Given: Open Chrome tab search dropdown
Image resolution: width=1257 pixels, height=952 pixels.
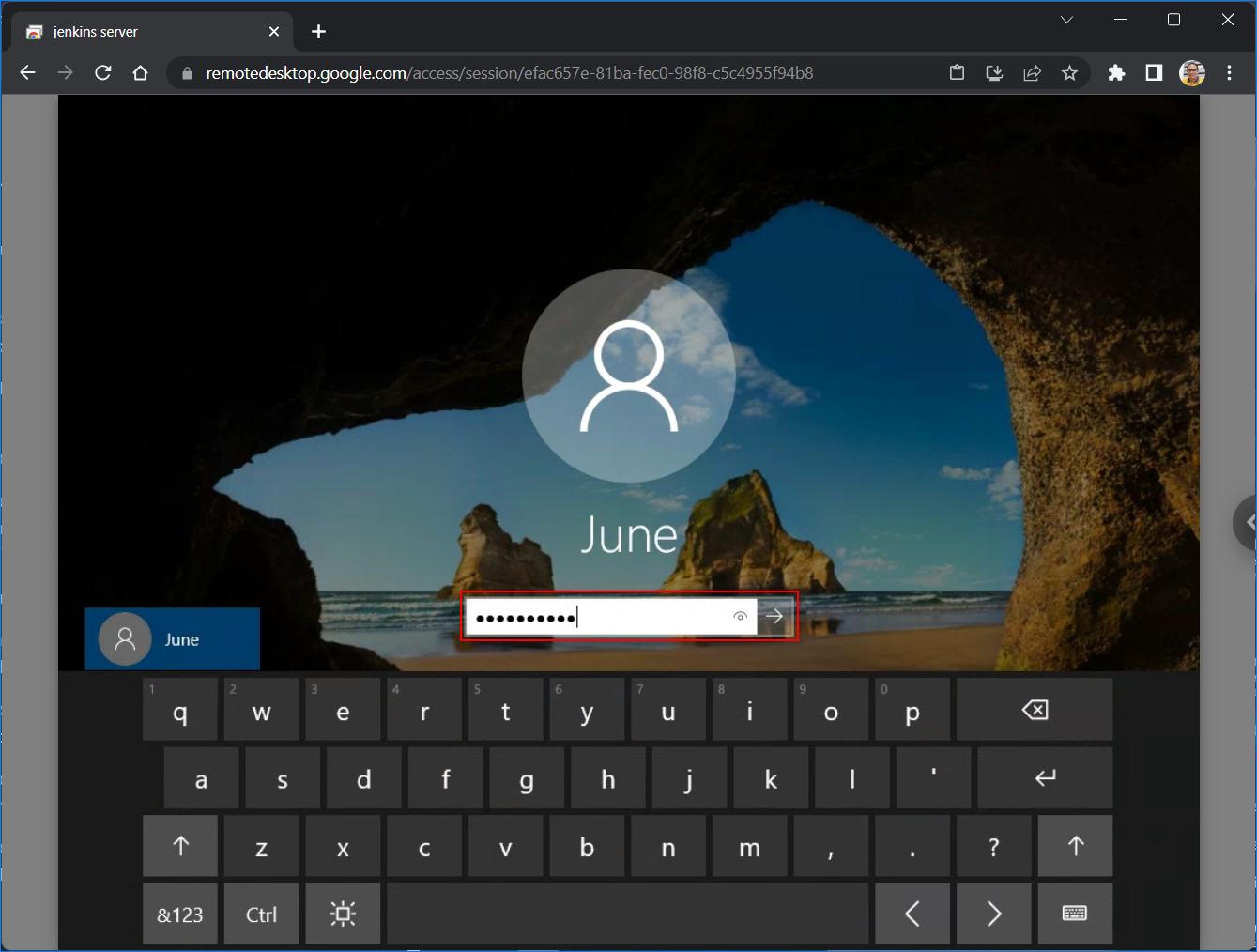Looking at the screenshot, I should click(1066, 20).
